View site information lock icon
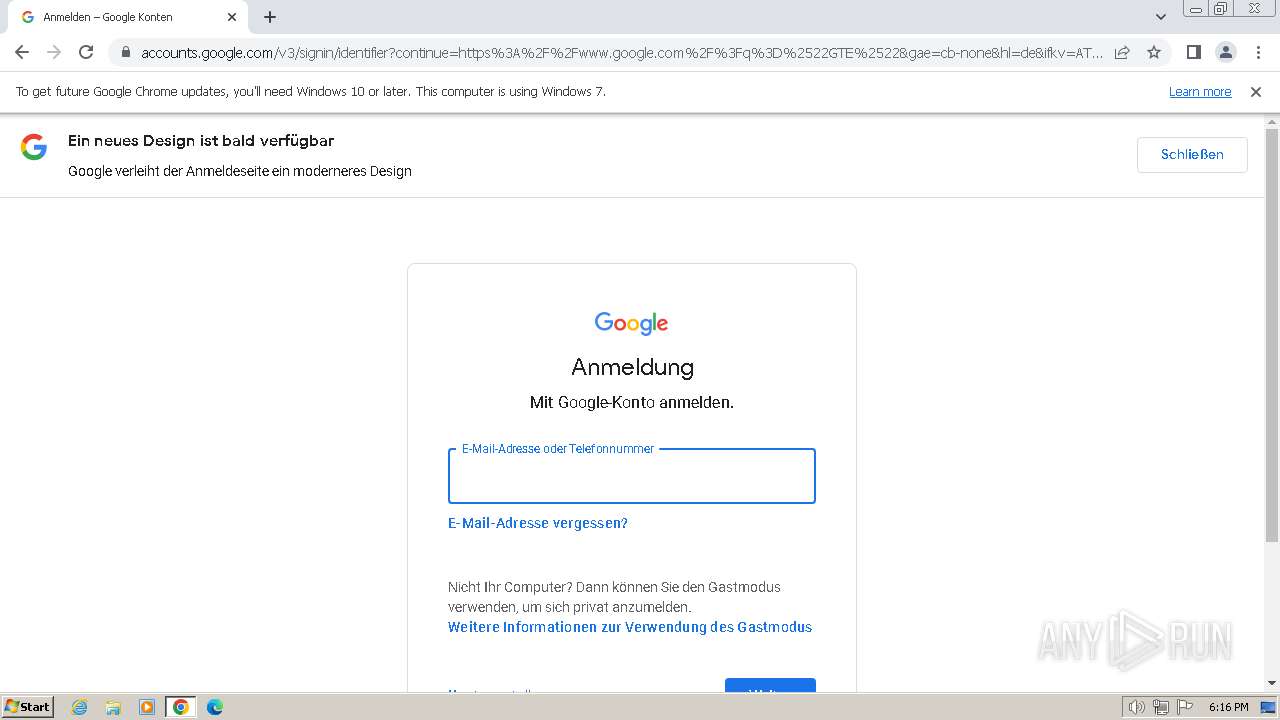This screenshot has width=1280, height=720. [125, 52]
